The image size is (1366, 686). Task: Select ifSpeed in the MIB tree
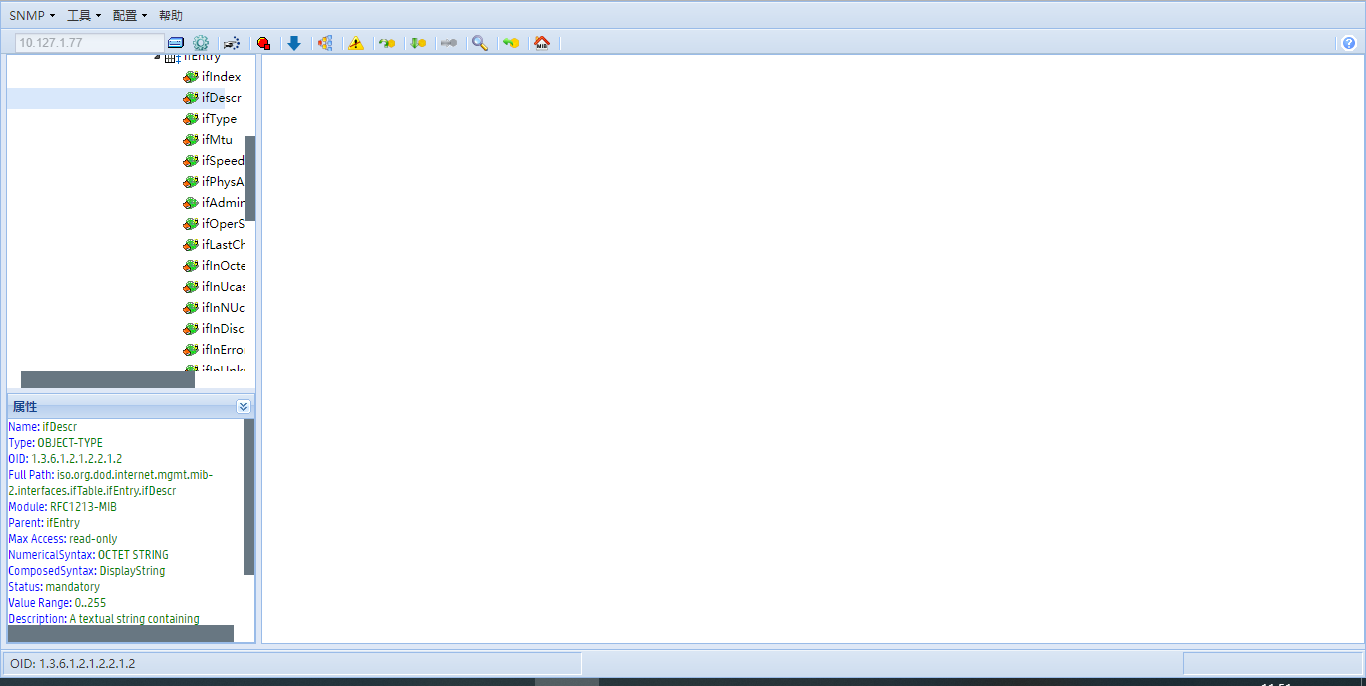click(222, 161)
